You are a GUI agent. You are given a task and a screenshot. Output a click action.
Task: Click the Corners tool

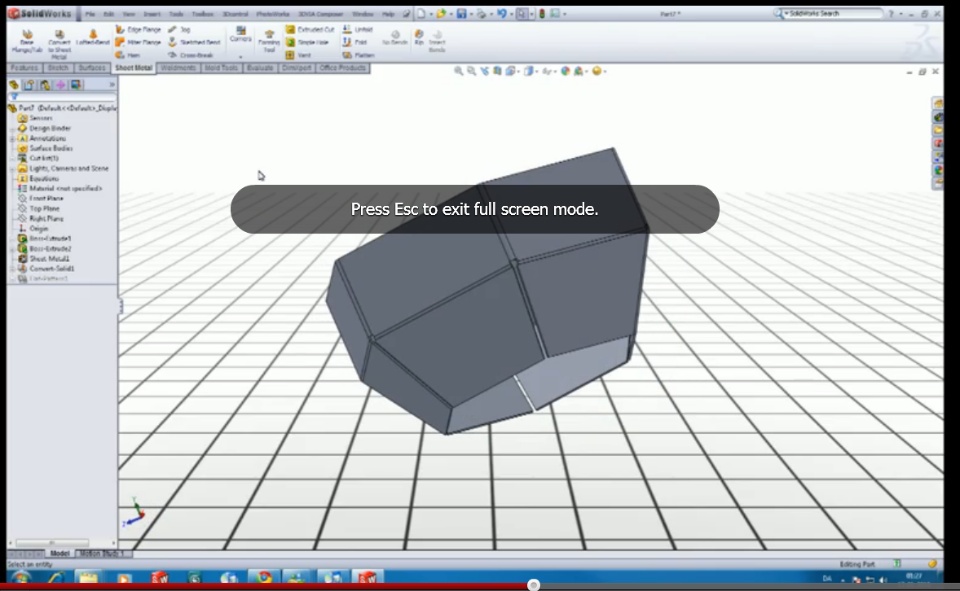pos(241,34)
